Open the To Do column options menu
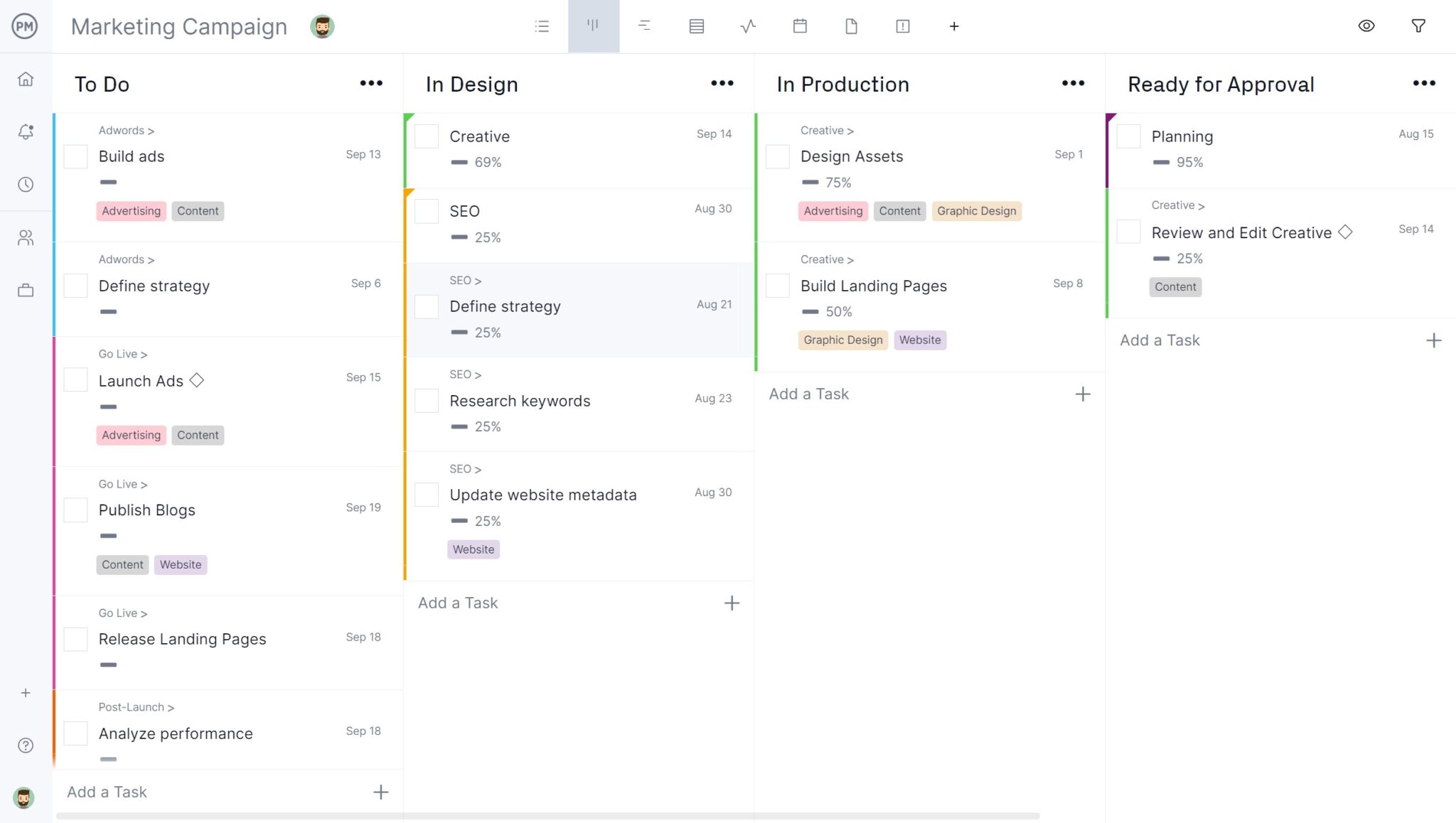1456x823 pixels. (x=371, y=83)
